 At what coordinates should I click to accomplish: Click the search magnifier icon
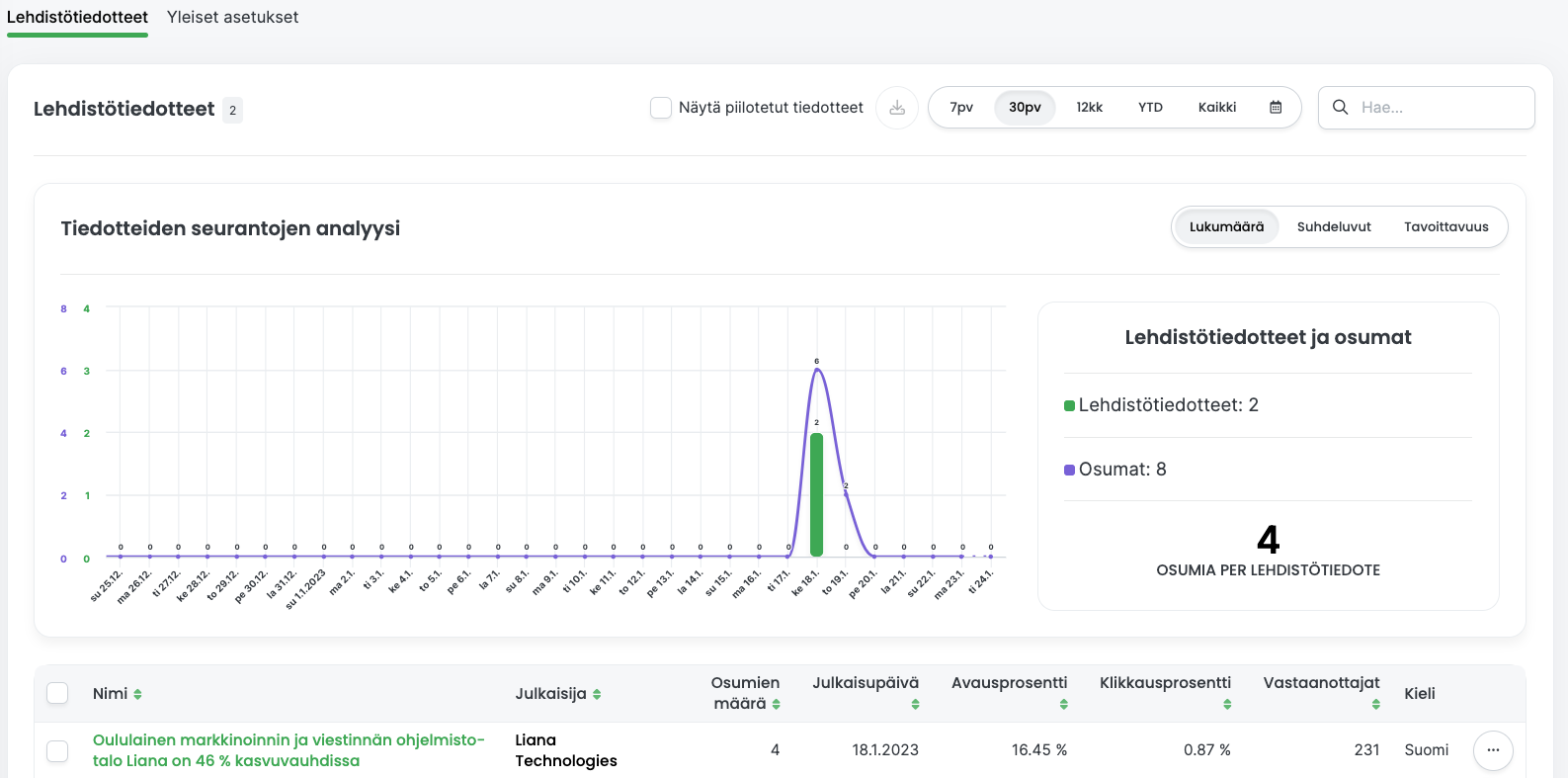click(1340, 108)
